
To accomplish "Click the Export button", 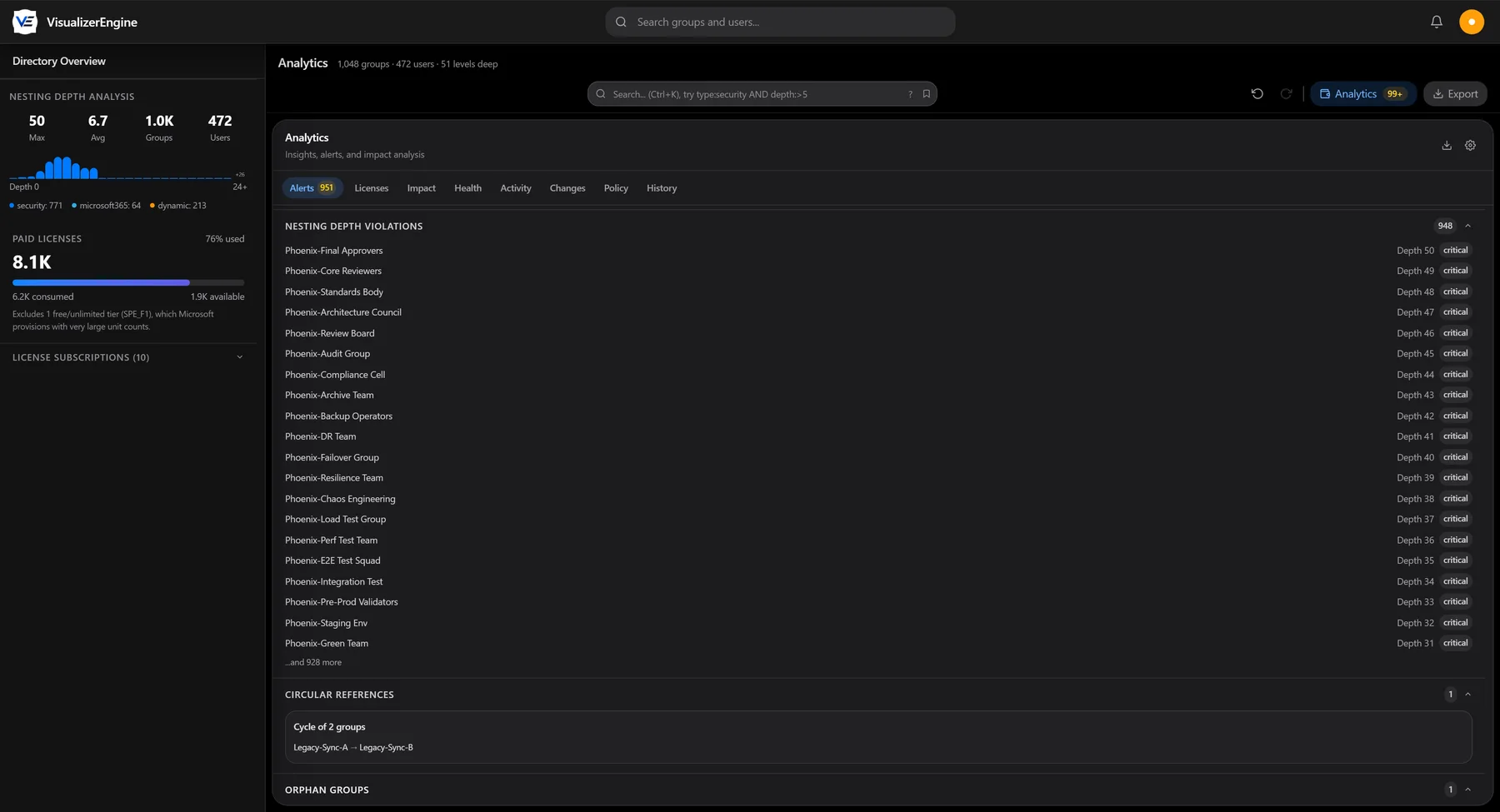I will click(1455, 94).
